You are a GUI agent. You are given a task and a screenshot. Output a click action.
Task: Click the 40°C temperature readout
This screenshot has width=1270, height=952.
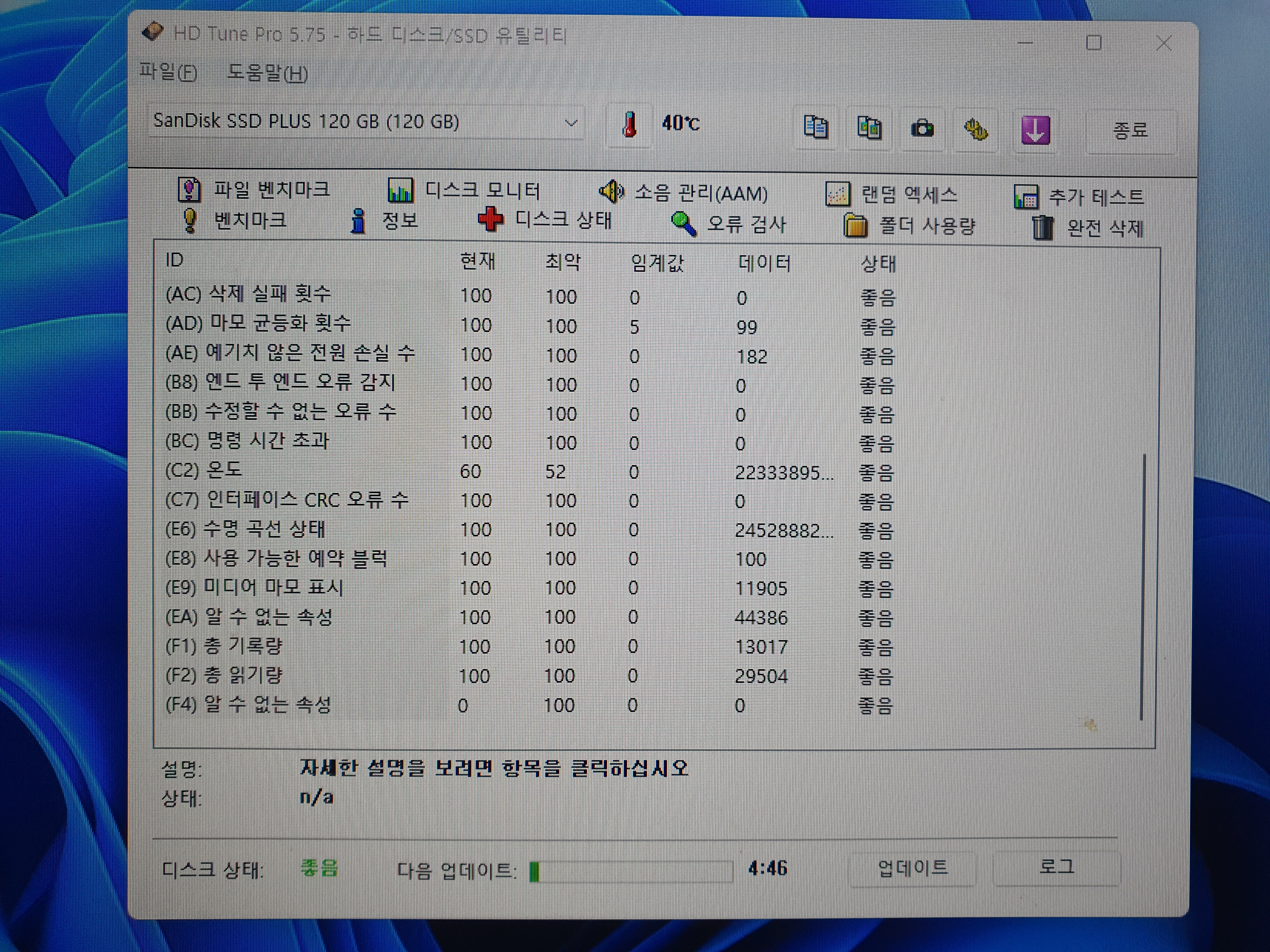click(x=680, y=123)
